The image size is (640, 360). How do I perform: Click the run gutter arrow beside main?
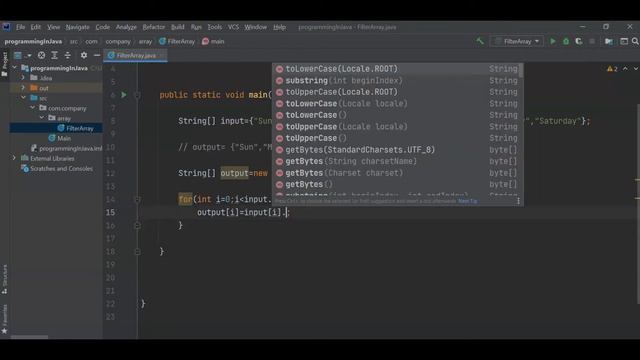pos(124,95)
